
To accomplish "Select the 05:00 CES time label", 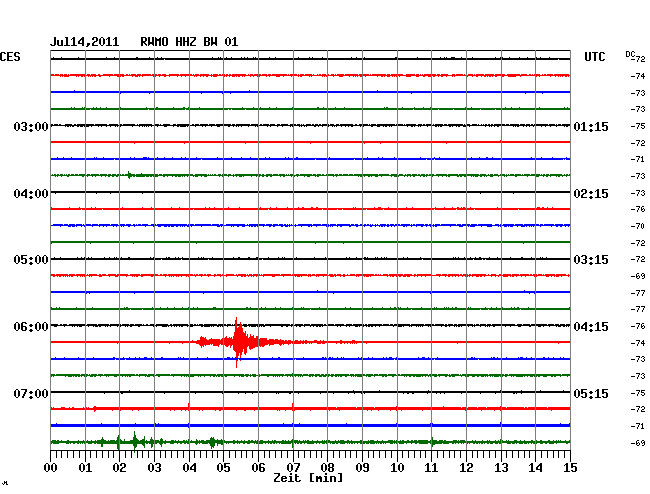I will 31,260.
